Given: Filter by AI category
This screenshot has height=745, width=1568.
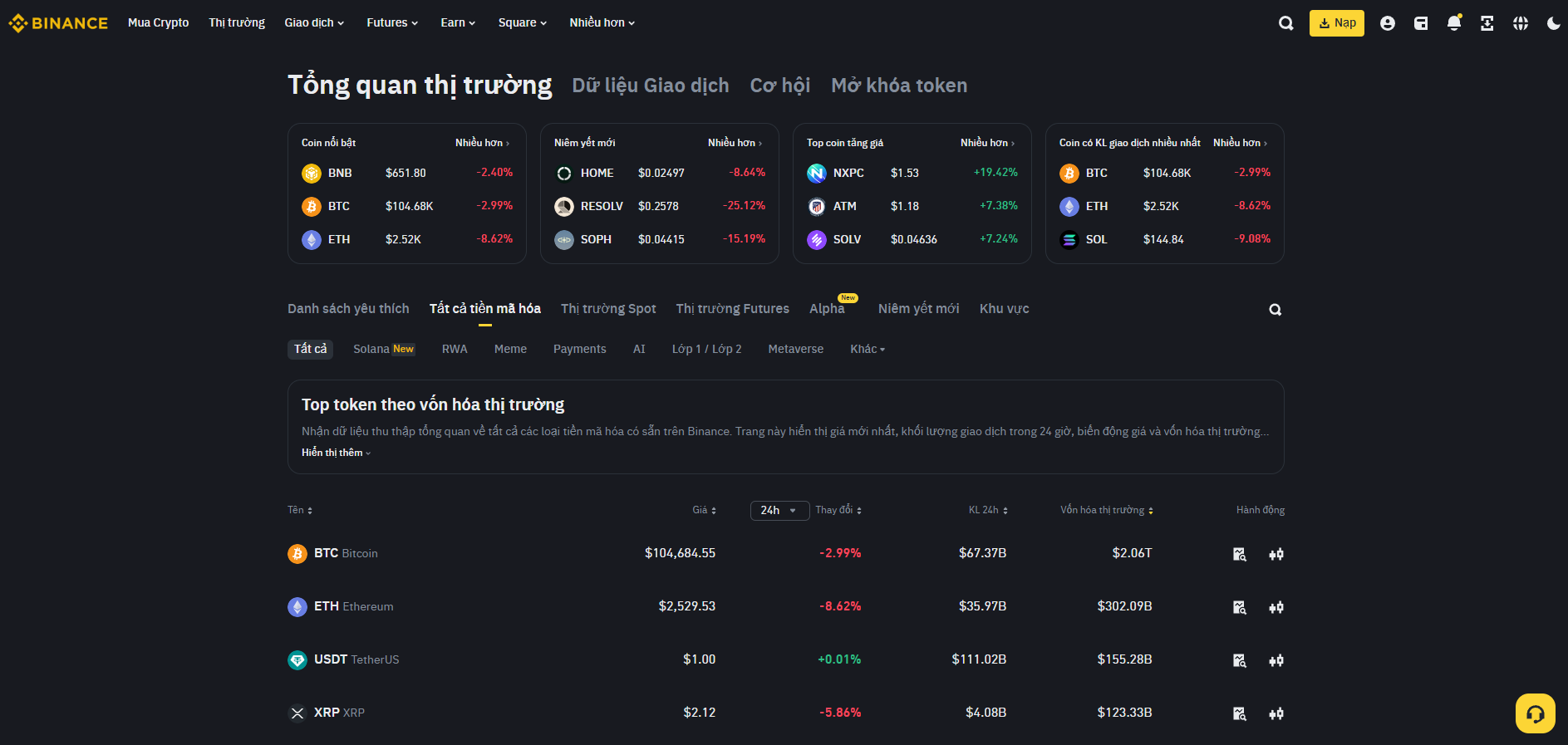Looking at the screenshot, I should [639, 350].
